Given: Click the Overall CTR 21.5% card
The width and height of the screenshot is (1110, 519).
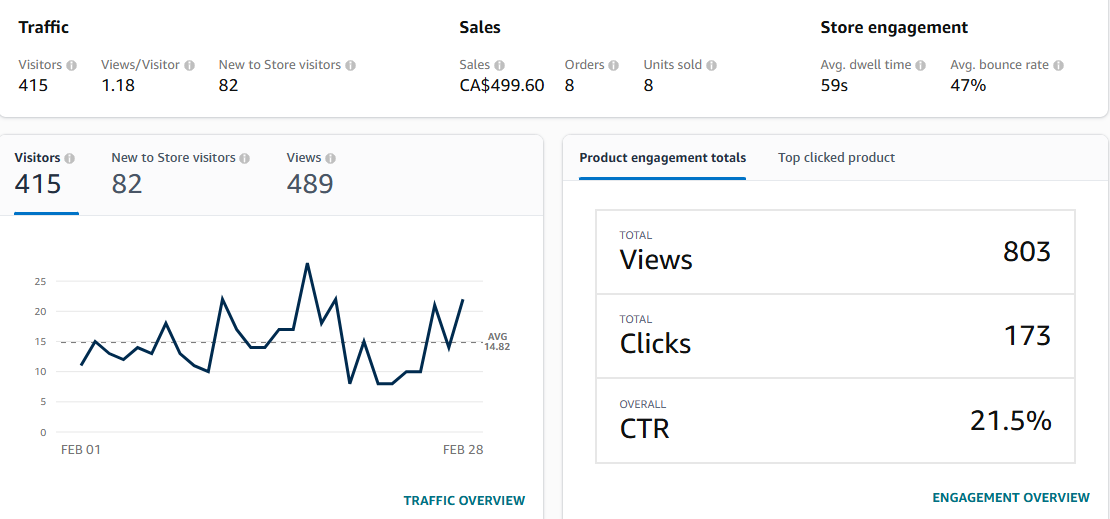Looking at the screenshot, I should click(835, 420).
